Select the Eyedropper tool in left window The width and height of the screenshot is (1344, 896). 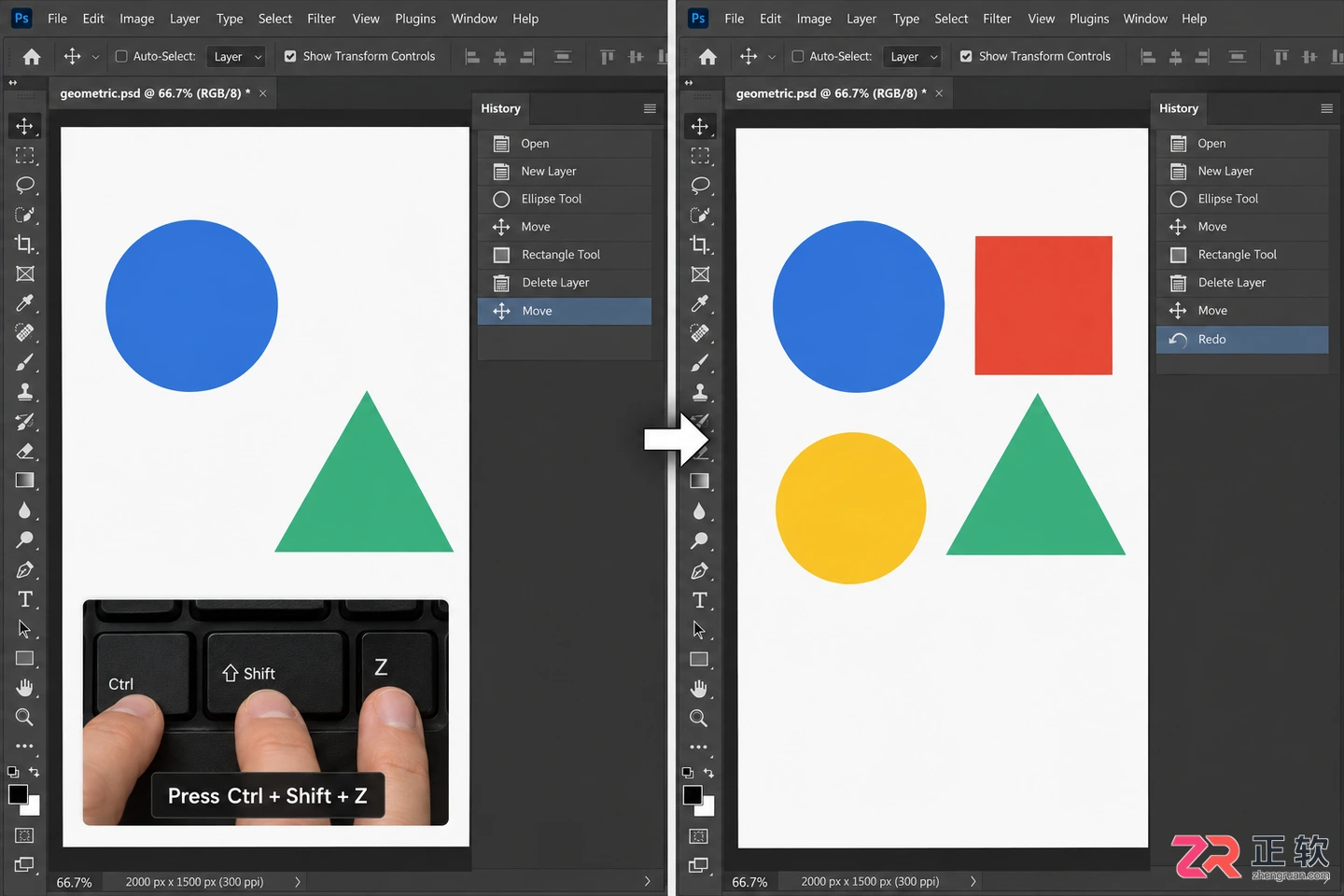click(x=24, y=302)
